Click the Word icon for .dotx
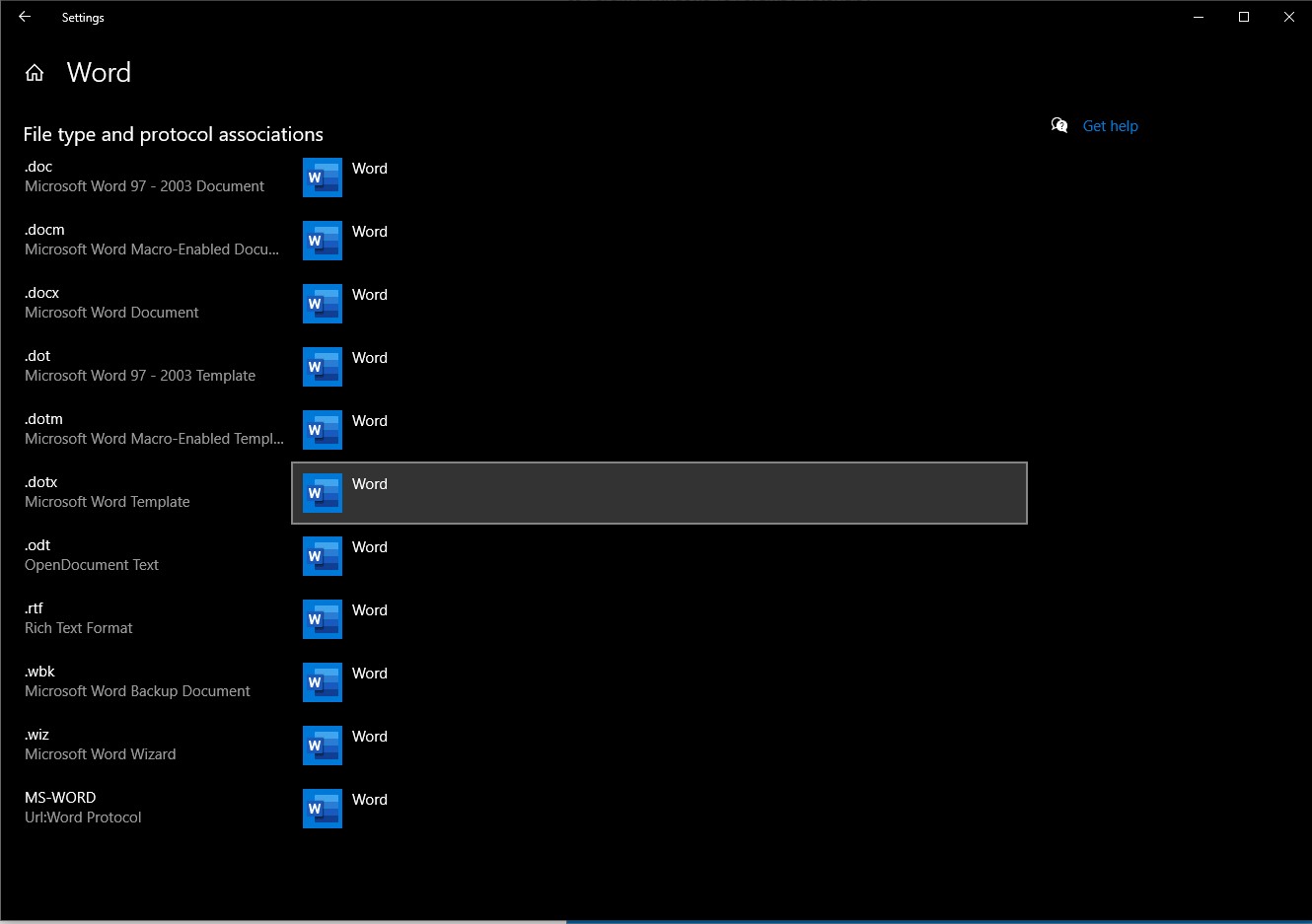Screen dimensions: 1312x924 click(x=323, y=493)
